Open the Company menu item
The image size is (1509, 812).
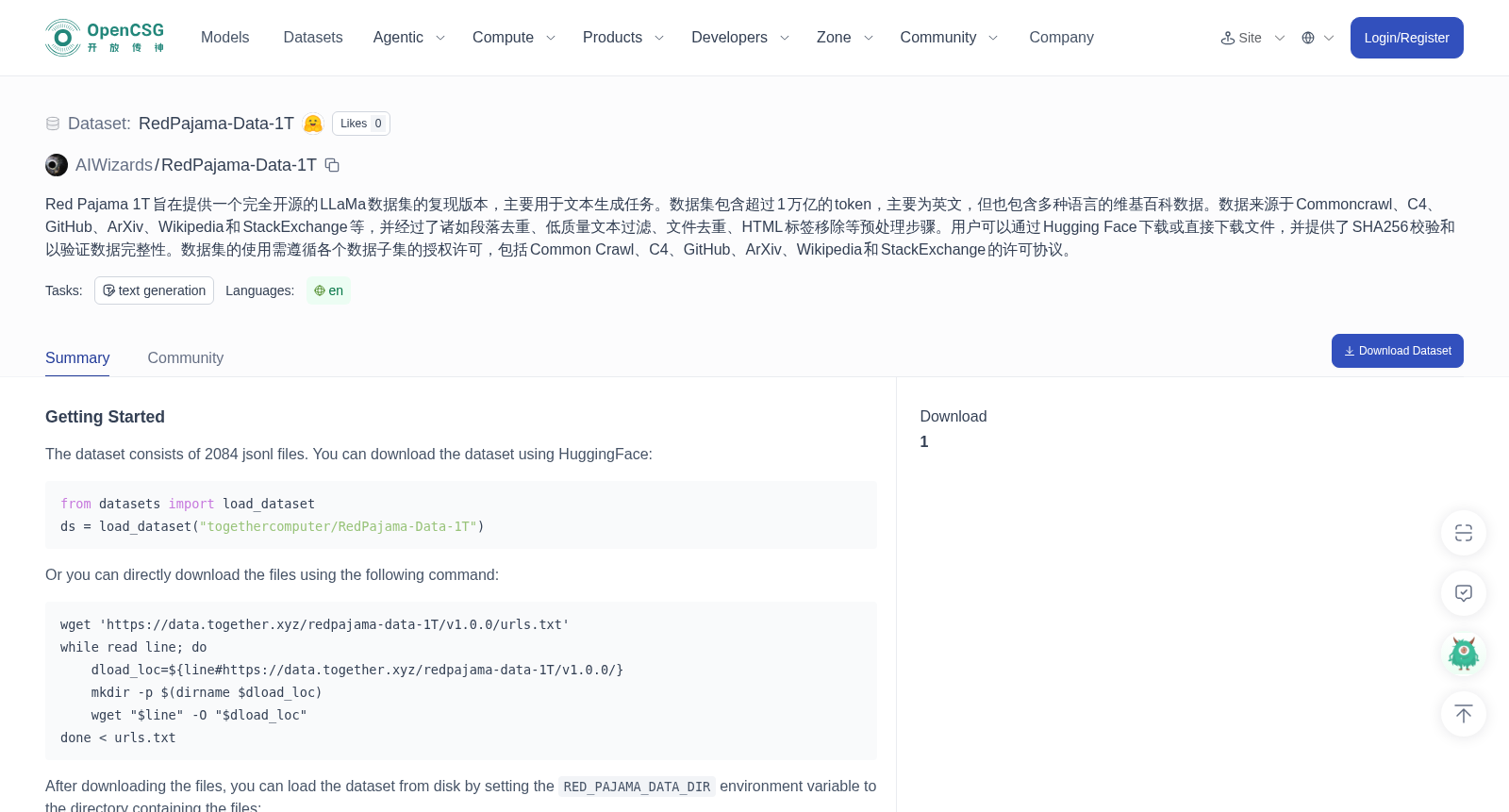pyautogui.click(x=1061, y=38)
